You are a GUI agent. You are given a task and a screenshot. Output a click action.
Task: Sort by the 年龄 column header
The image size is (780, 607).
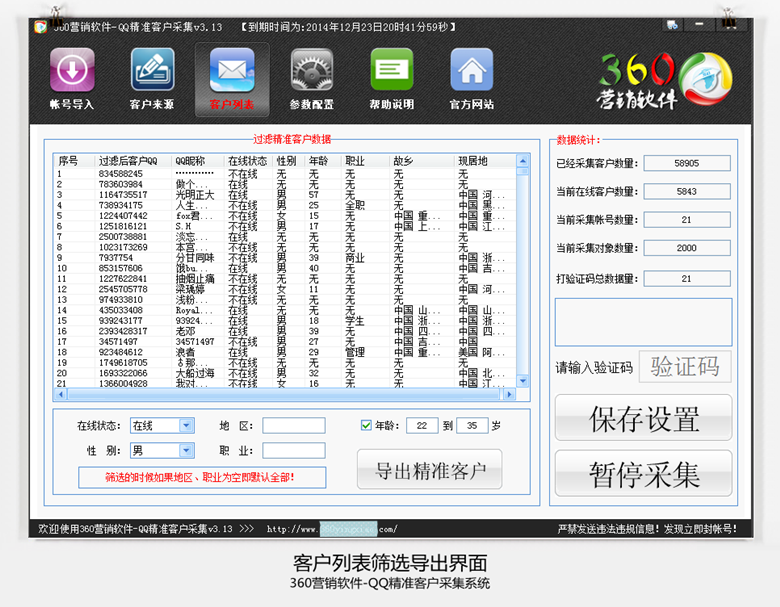click(322, 161)
